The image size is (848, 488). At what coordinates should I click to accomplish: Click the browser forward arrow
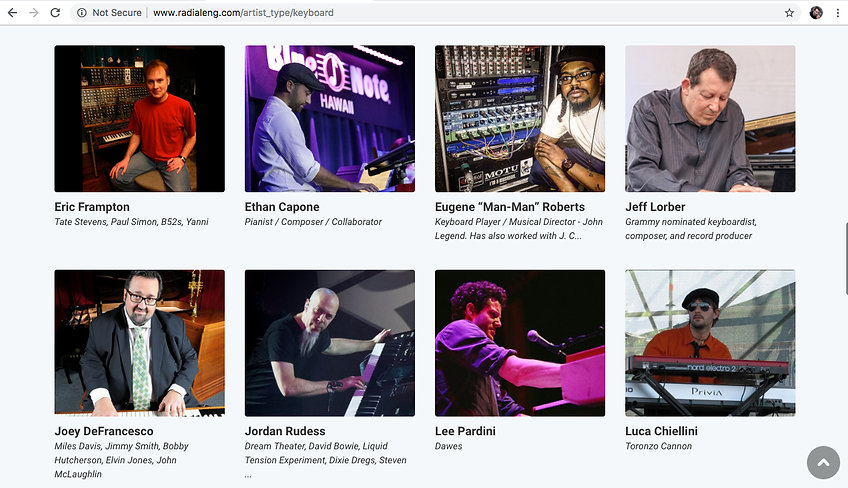34,12
